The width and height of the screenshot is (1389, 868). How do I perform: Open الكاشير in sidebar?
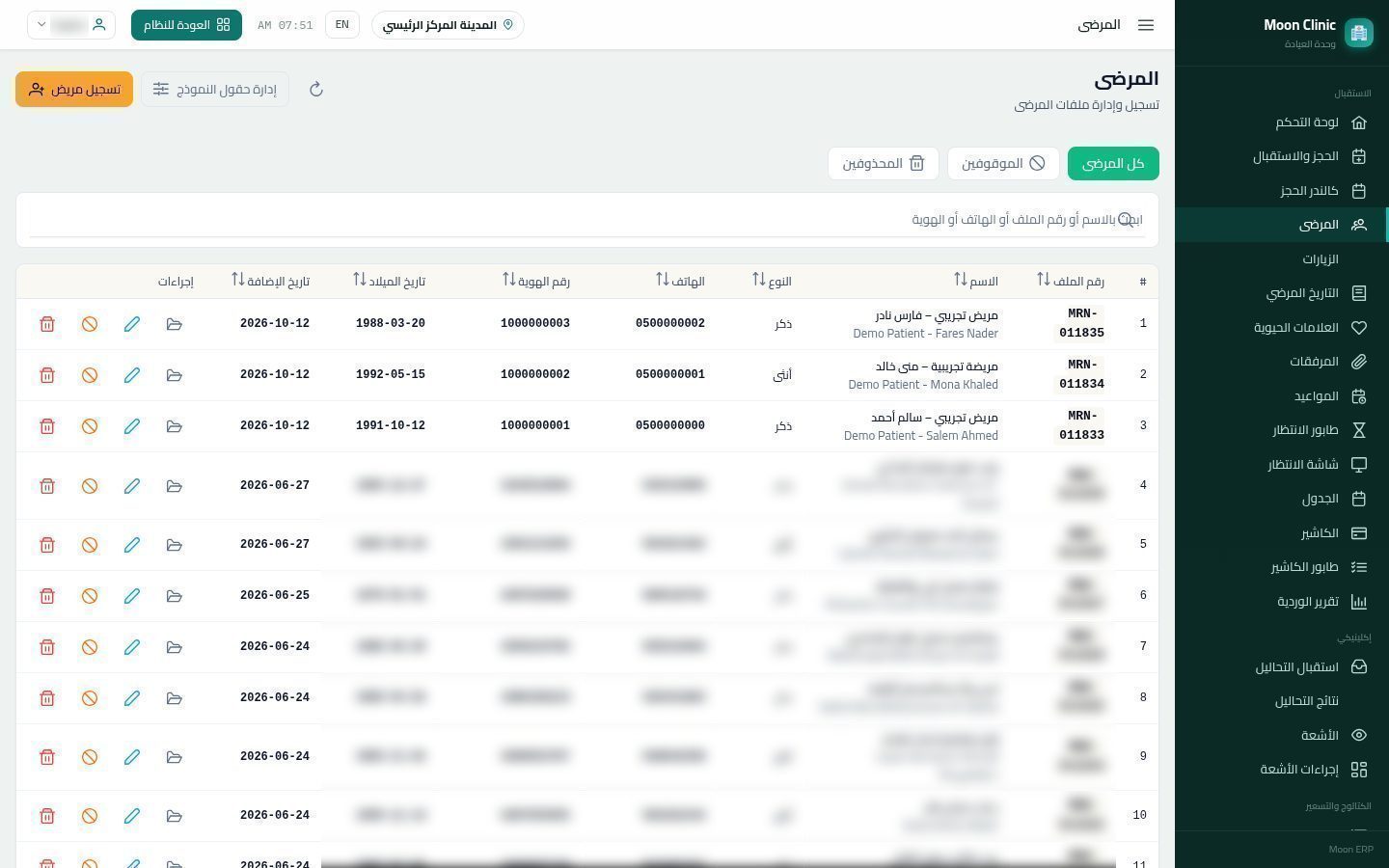point(1282,533)
